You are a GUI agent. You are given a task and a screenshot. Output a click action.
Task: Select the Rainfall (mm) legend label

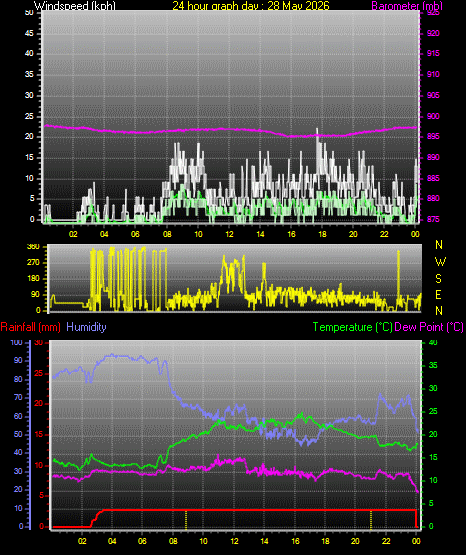tap(30, 327)
